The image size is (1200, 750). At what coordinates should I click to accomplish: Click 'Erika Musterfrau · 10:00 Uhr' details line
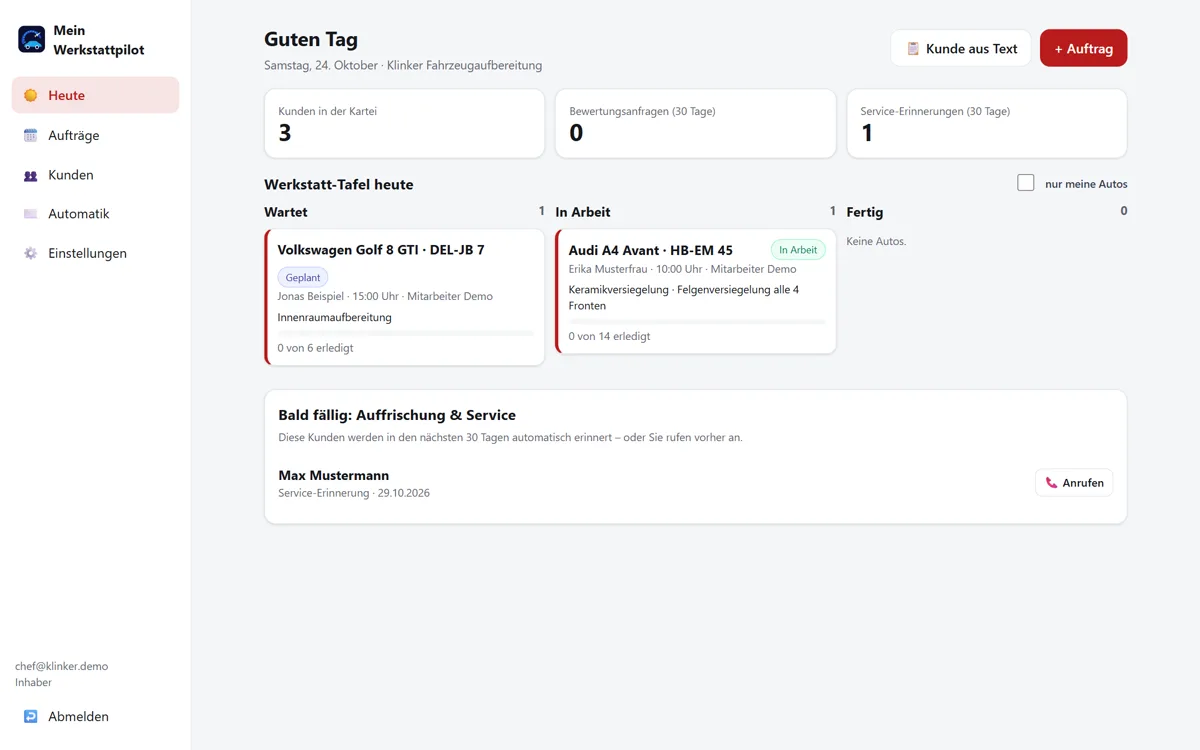pos(683,269)
